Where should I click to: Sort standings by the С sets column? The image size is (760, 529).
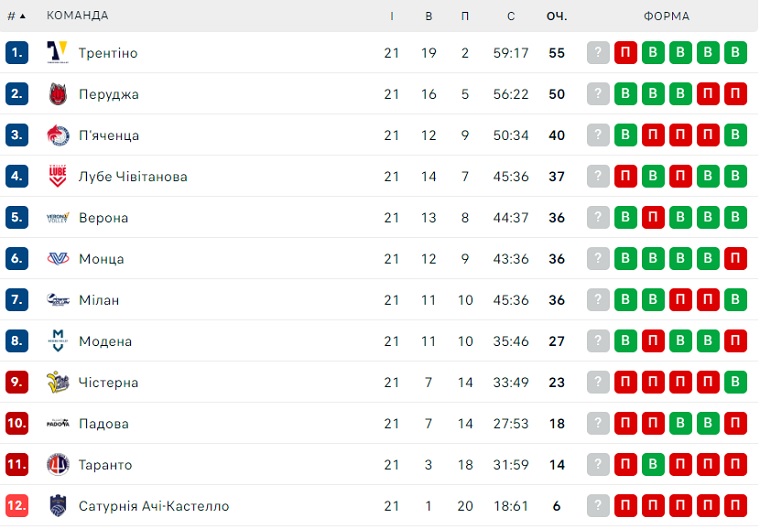511,16
